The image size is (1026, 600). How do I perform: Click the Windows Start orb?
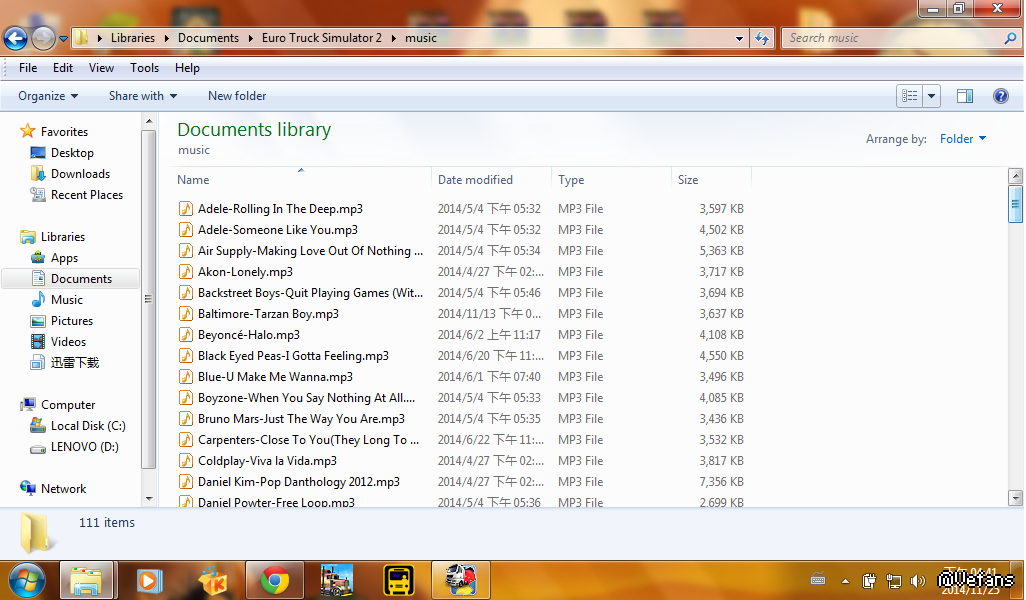click(27, 580)
